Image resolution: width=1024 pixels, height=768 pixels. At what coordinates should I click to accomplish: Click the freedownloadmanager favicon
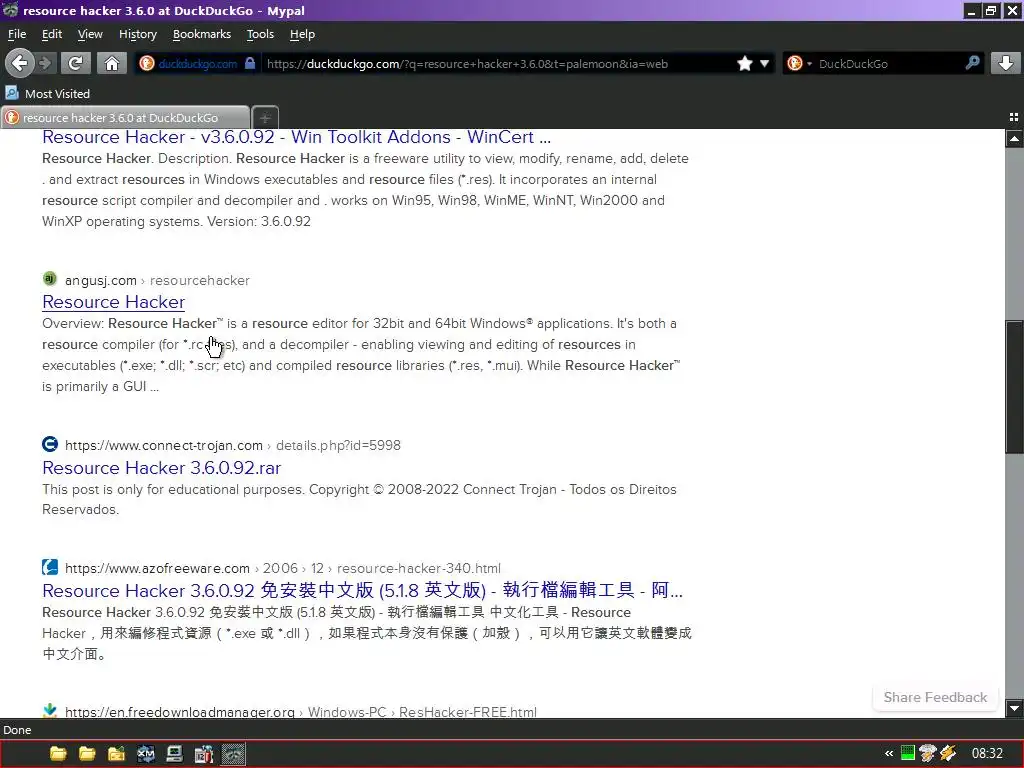coord(50,711)
